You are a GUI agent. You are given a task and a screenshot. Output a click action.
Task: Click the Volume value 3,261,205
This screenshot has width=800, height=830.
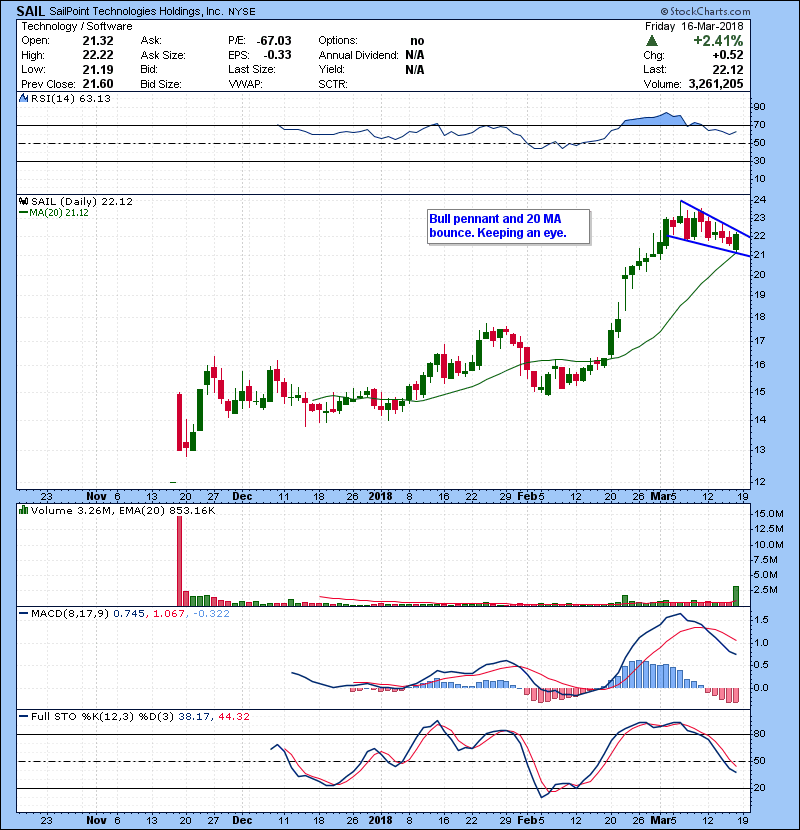(716, 84)
